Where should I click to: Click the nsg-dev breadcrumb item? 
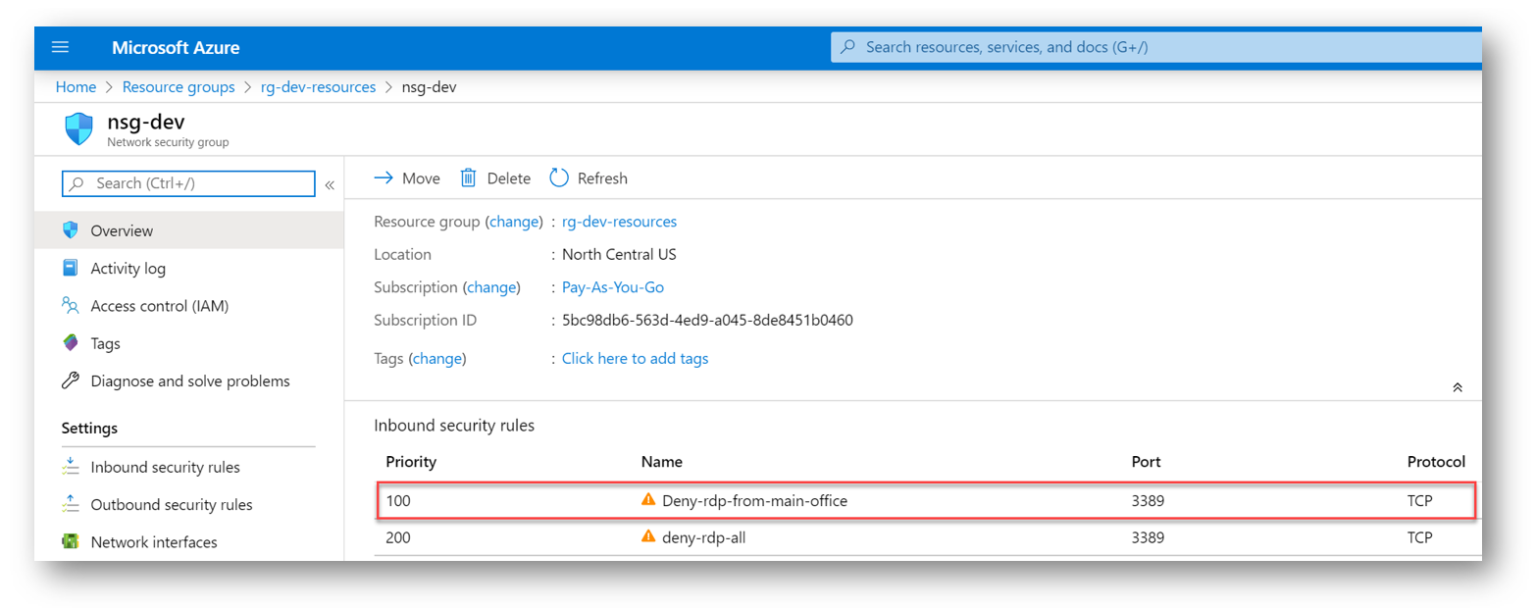(x=429, y=87)
